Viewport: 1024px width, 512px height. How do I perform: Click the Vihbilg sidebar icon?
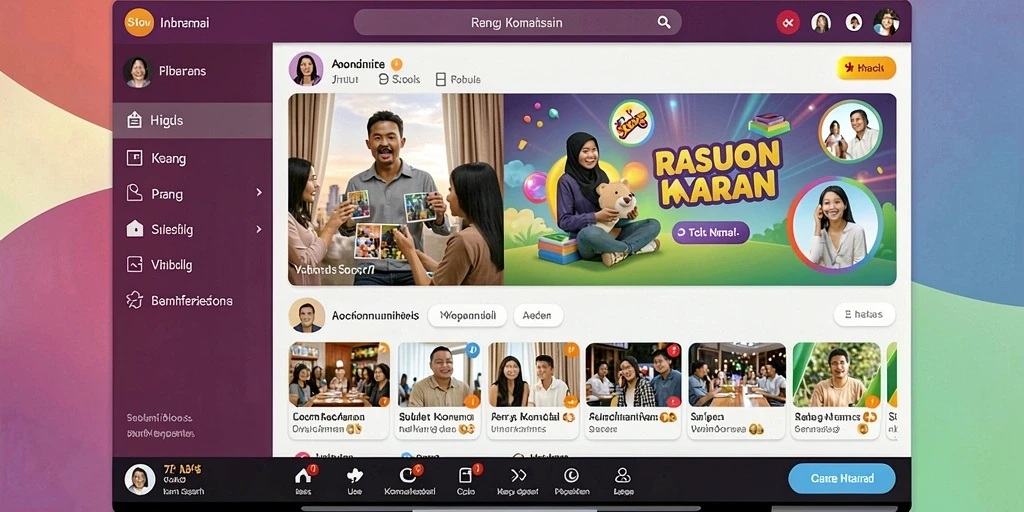[135, 264]
